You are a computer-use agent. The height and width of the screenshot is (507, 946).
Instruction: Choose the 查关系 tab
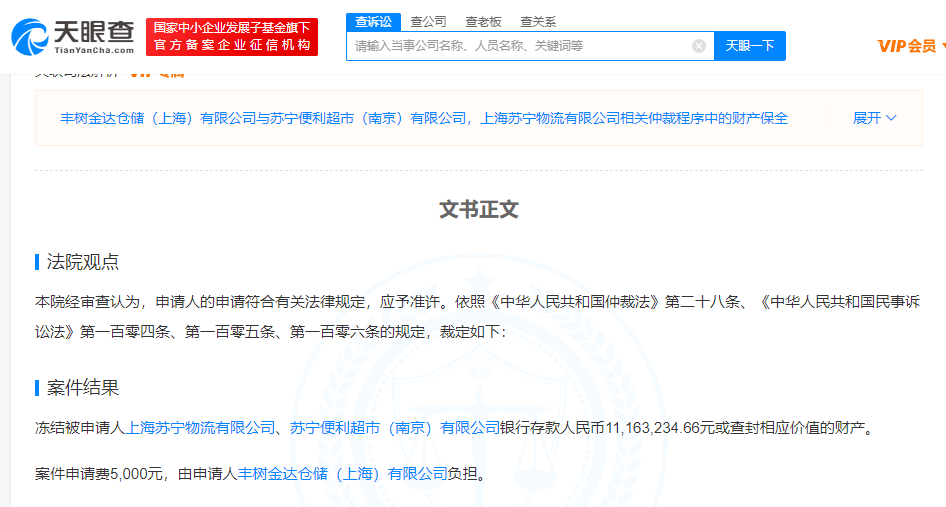(538, 22)
